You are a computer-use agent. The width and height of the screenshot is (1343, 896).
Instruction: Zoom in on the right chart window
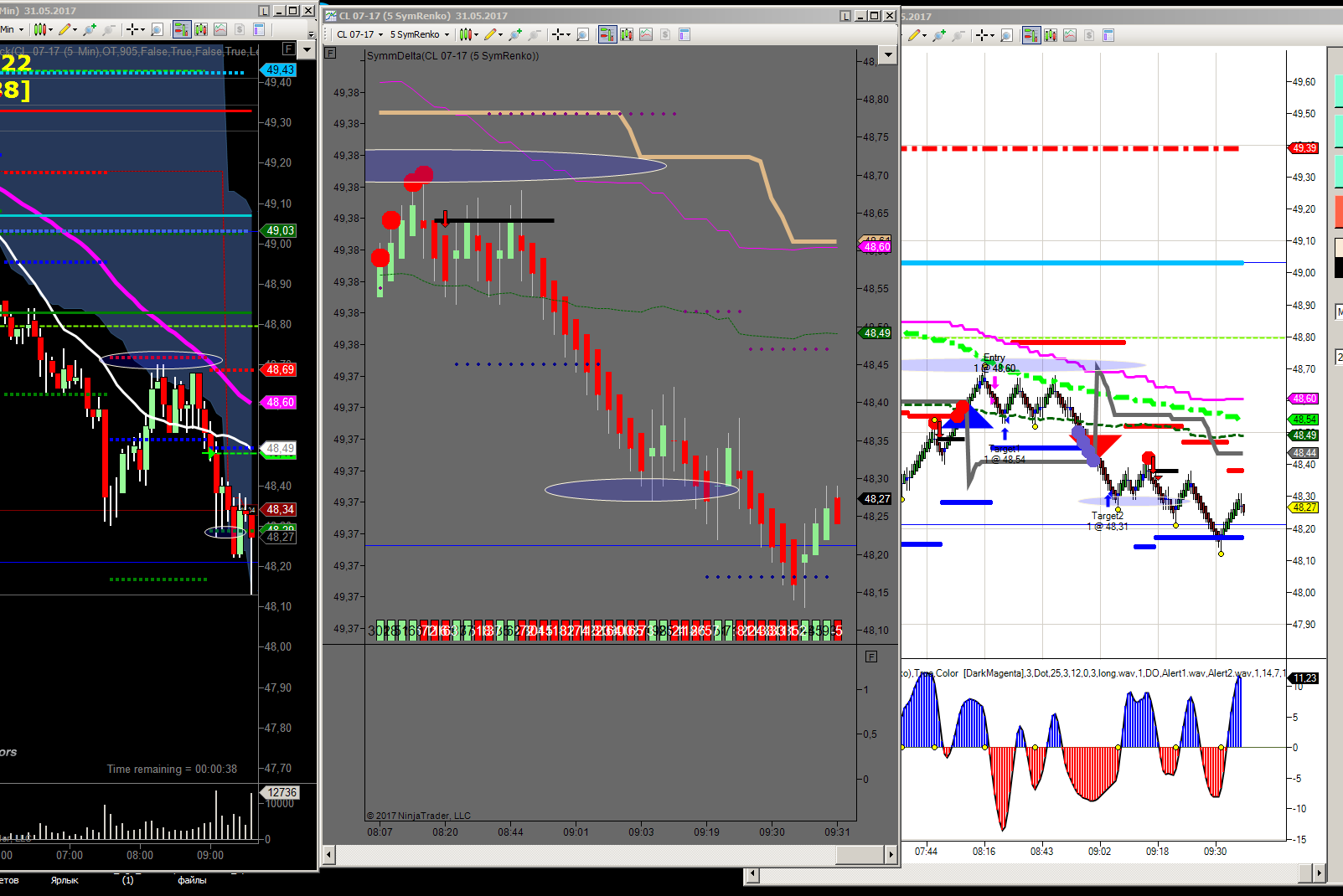tap(939, 35)
